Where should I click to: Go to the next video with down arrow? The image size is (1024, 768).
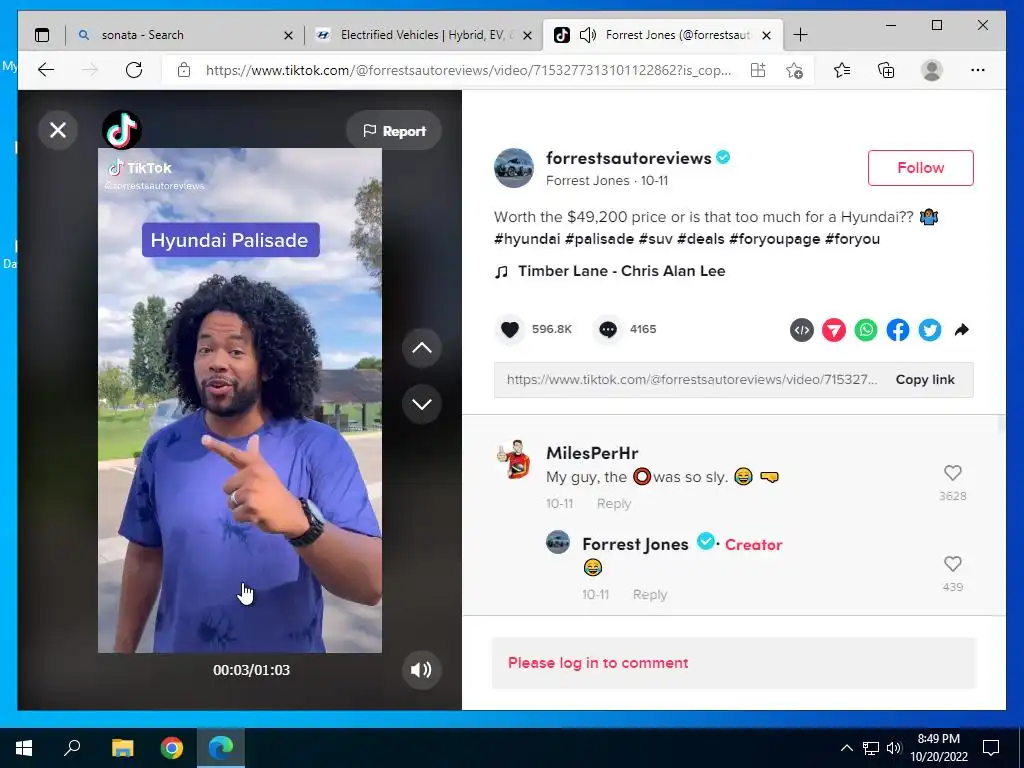click(x=422, y=404)
